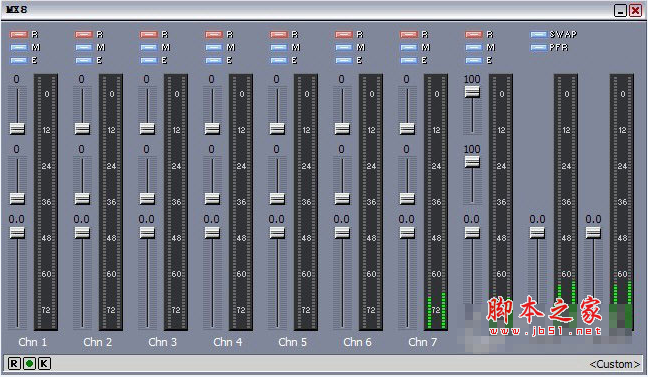Mute the eighth channel with M button
Screen dimensions: 648x377
click(x=474, y=48)
